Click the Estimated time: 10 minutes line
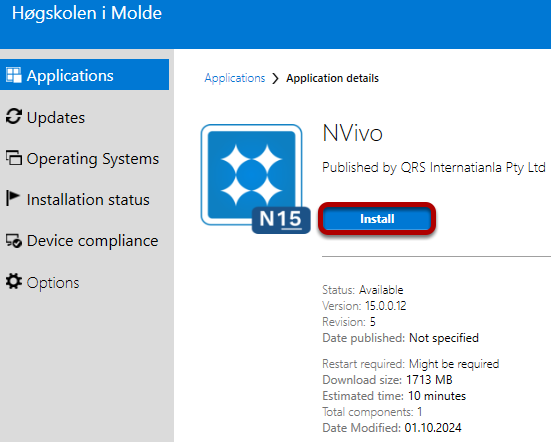The image size is (551, 442). pos(394,396)
